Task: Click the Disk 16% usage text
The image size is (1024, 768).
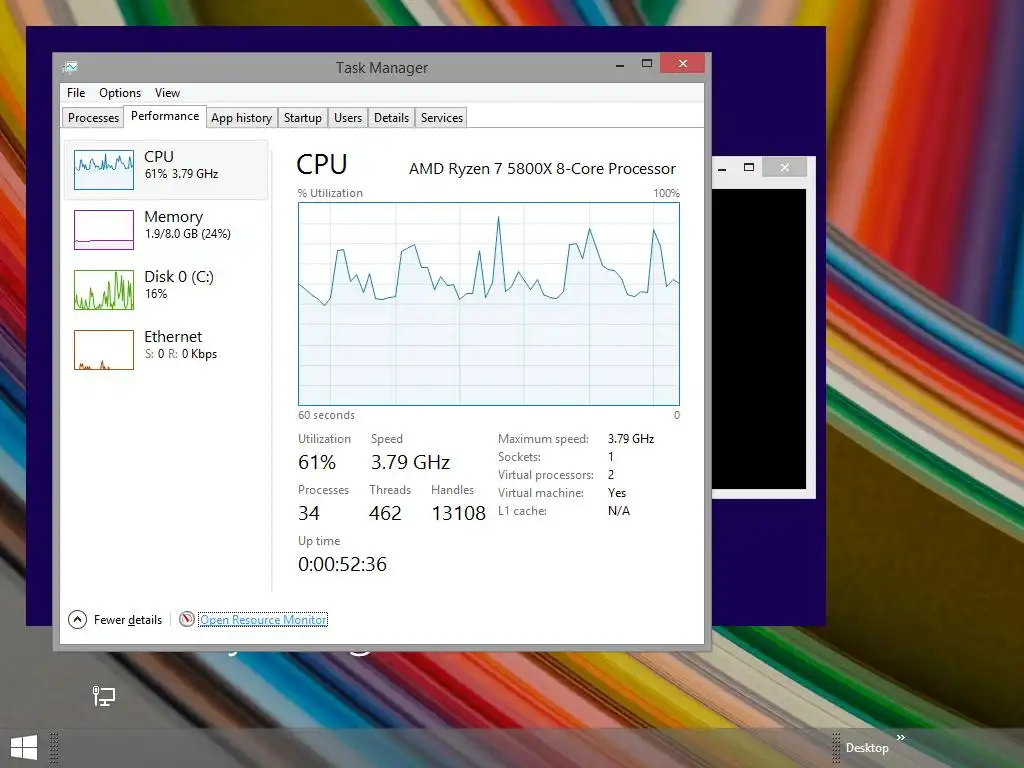Action: point(156,294)
